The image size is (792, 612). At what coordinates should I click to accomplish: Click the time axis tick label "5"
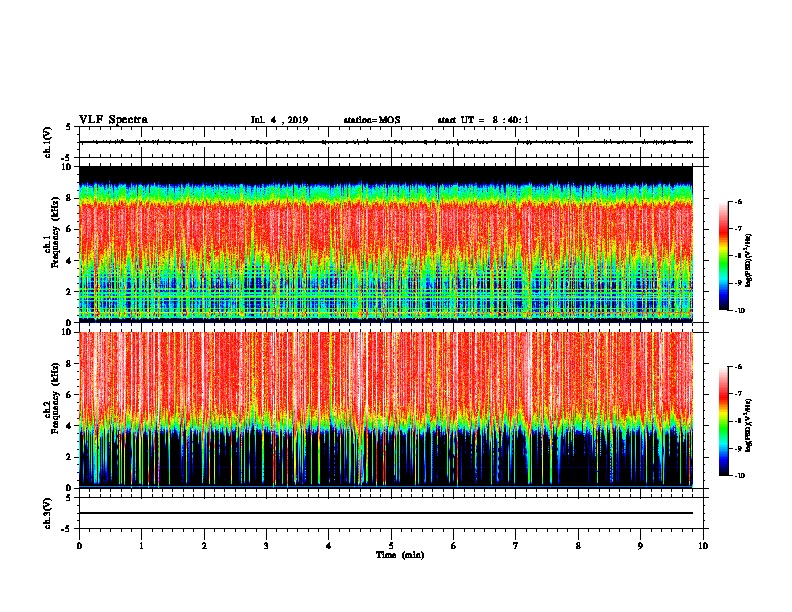tap(391, 545)
